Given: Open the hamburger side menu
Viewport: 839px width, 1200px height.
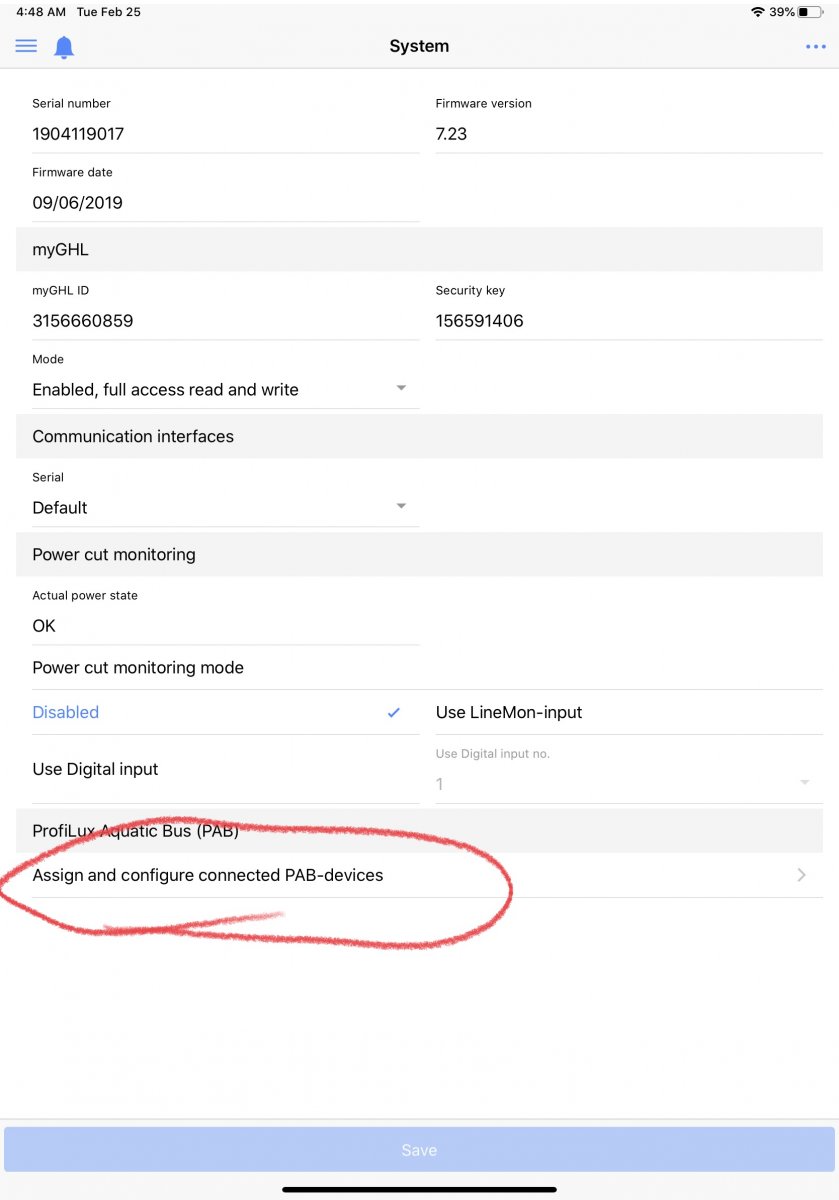Looking at the screenshot, I should (26, 47).
